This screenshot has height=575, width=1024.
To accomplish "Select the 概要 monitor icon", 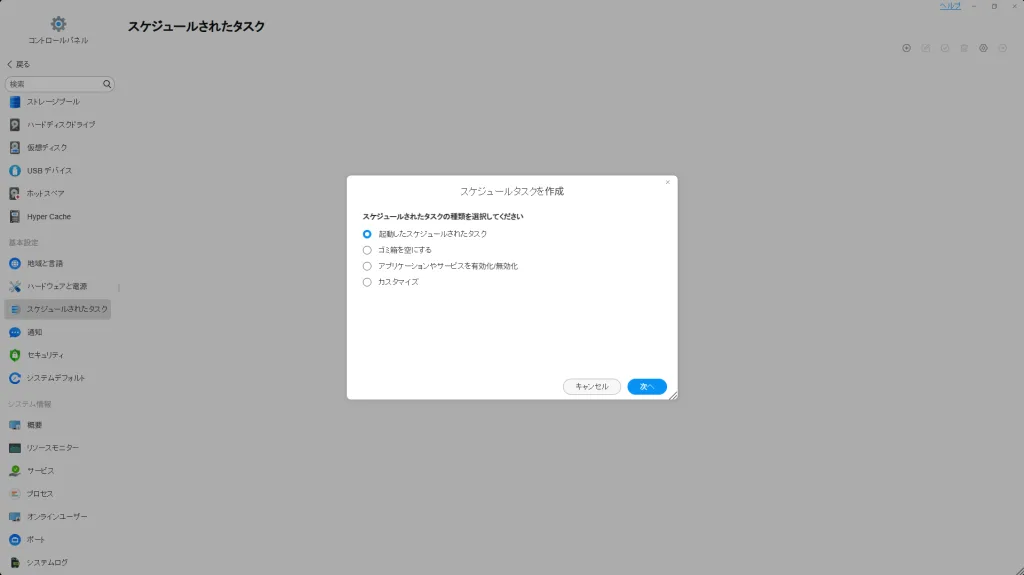I will pyautogui.click(x=14, y=425).
